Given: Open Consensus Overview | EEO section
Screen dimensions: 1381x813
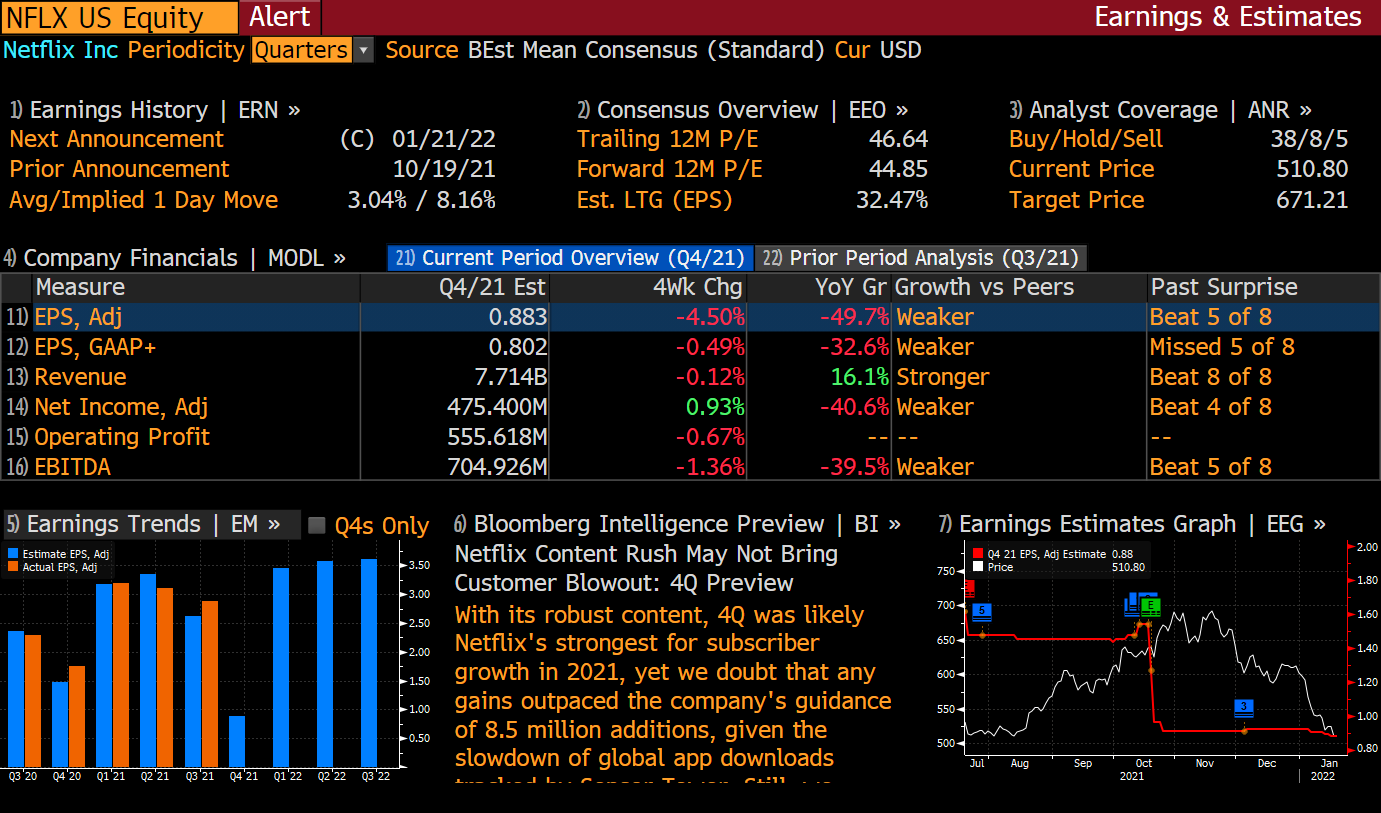Looking at the screenshot, I should pos(743,110).
